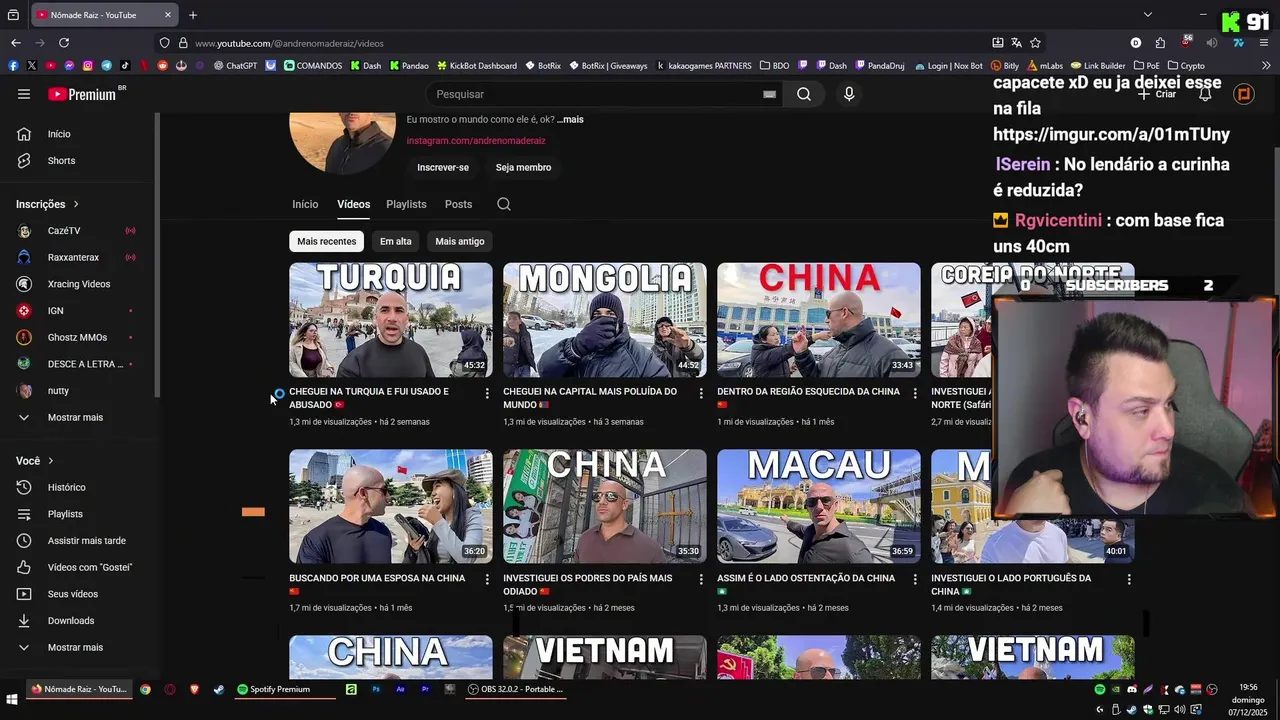Viewport: 1280px width, 720px height.
Task: Open options menu for Mongolia video
Action: tap(701, 394)
